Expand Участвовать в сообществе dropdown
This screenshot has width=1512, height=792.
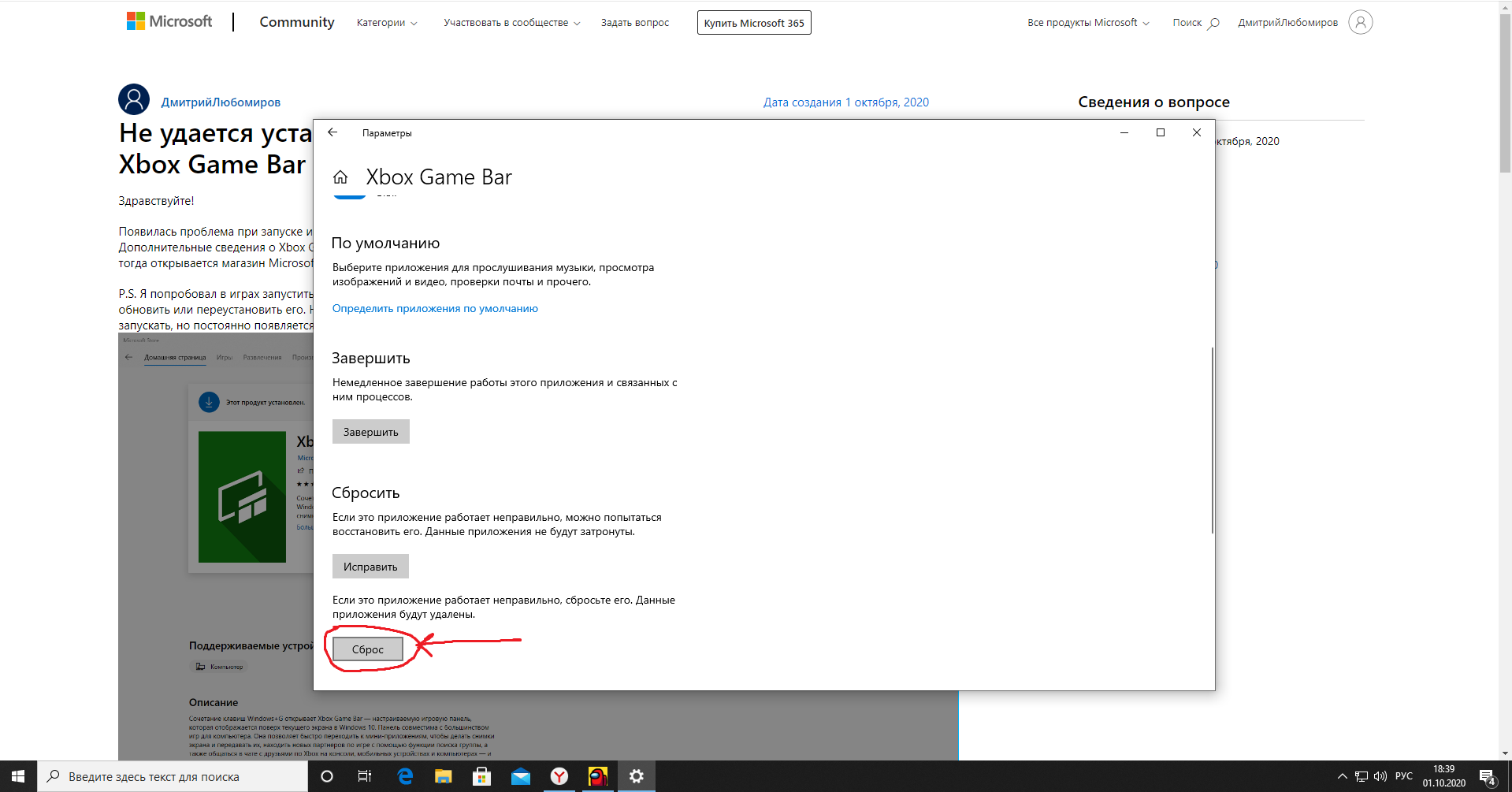click(x=512, y=23)
